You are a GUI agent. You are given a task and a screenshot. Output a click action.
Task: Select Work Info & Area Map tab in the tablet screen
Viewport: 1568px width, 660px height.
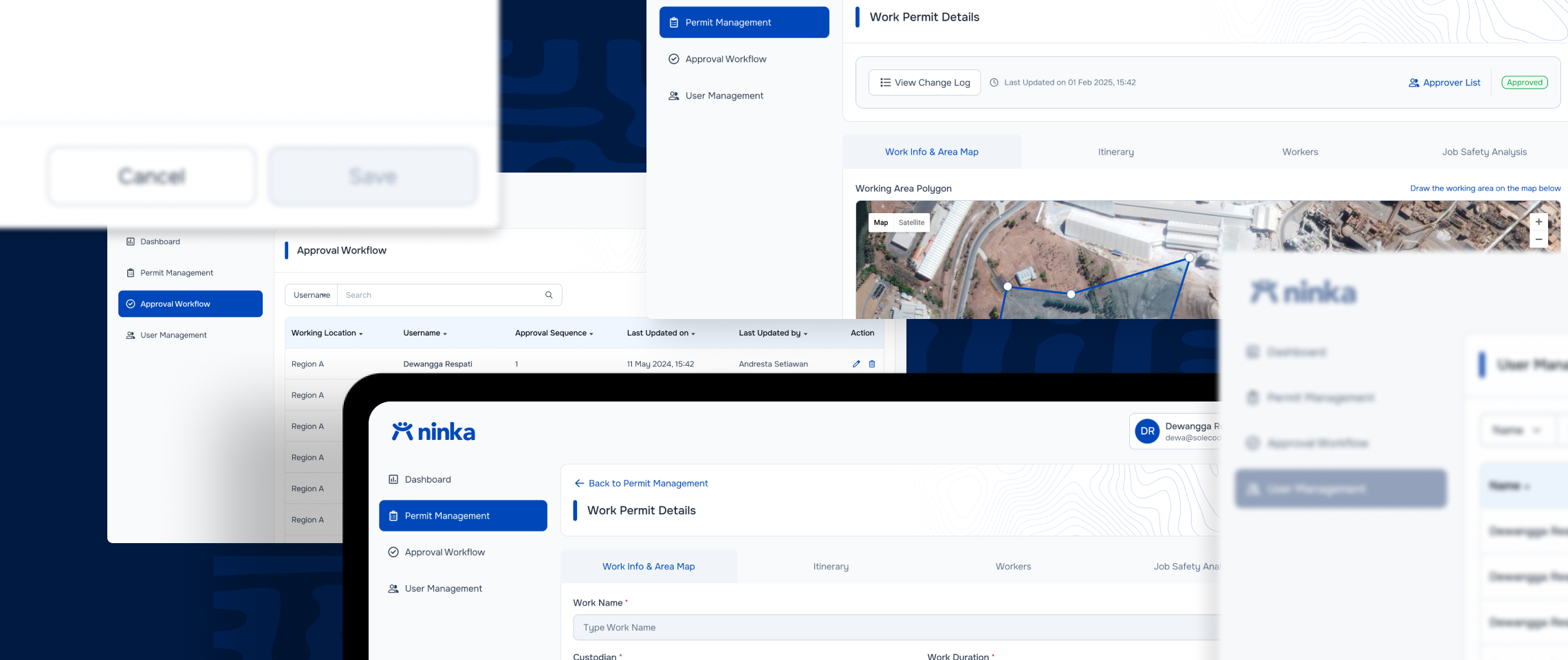[649, 566]
